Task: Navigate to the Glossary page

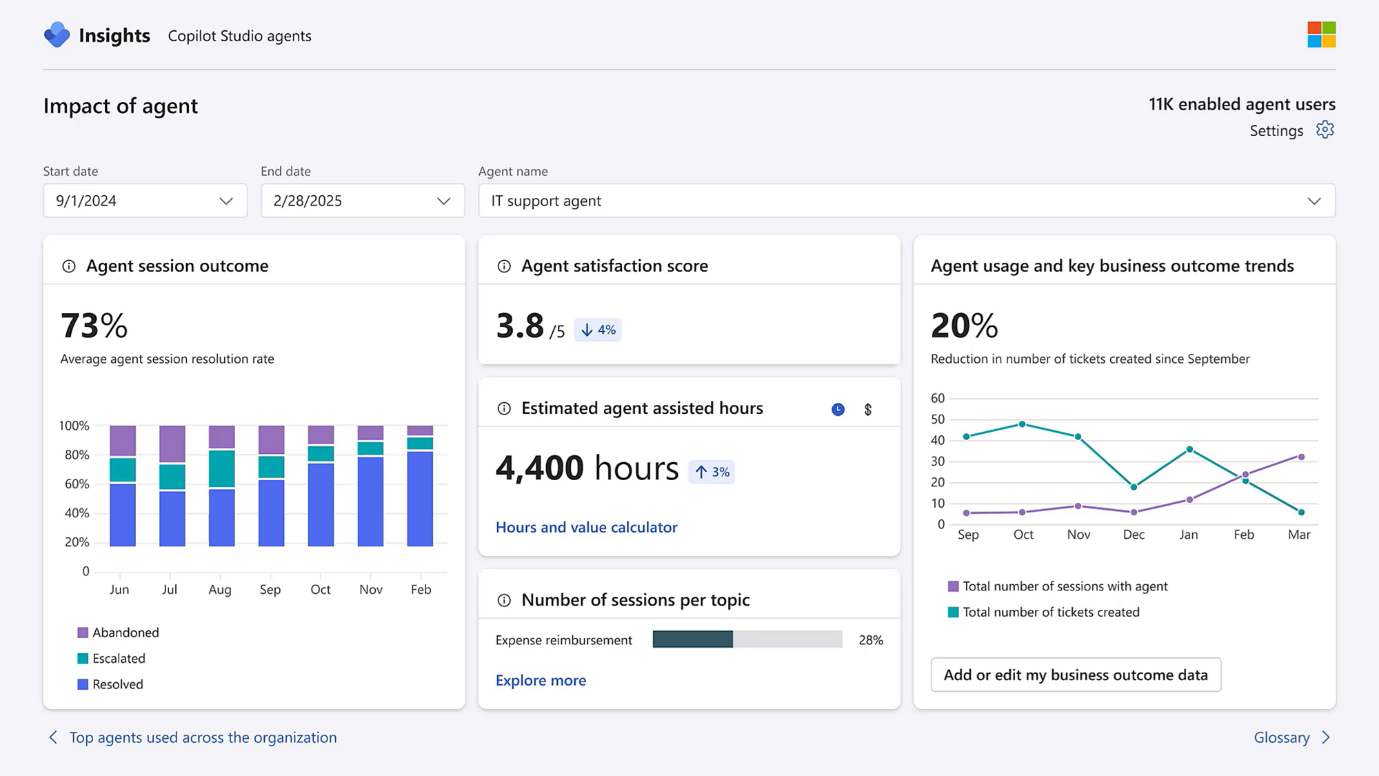Action: point(1282,737)
